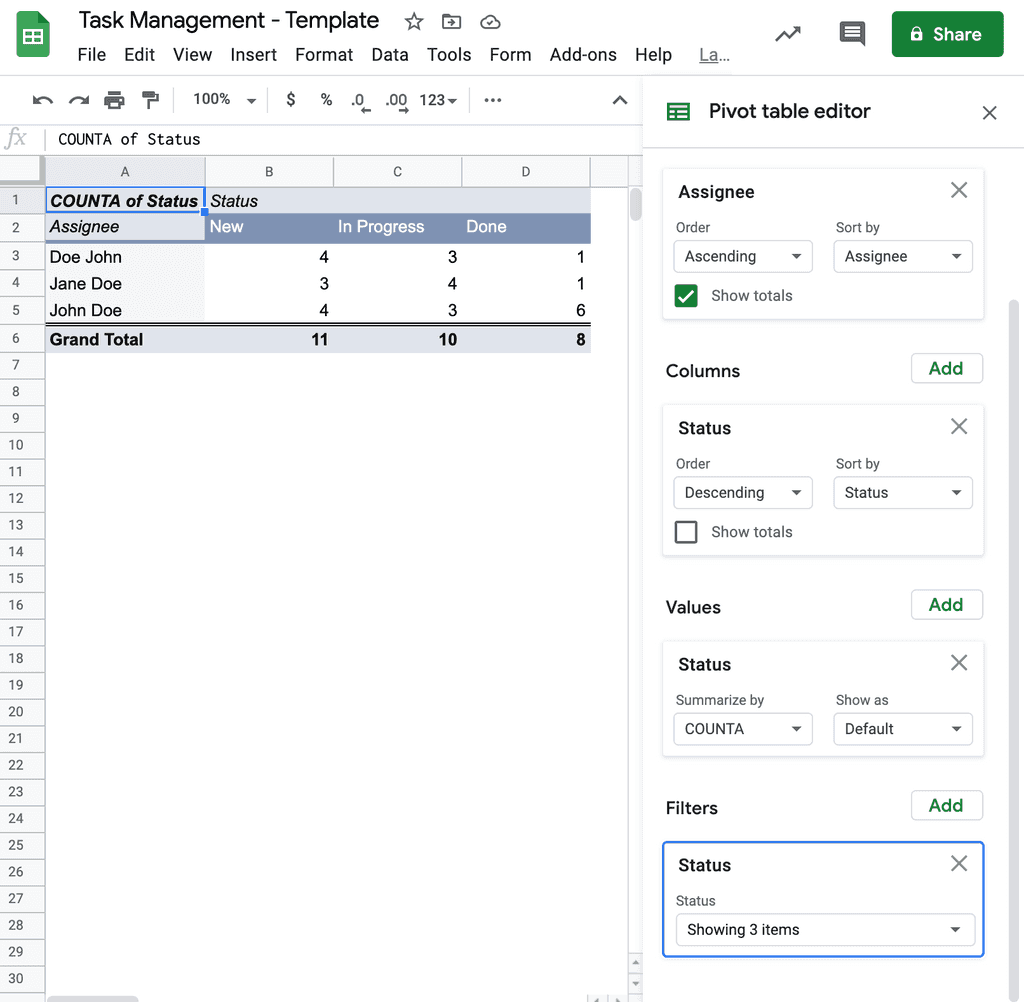Undo the last action

(x=41, y=100)
